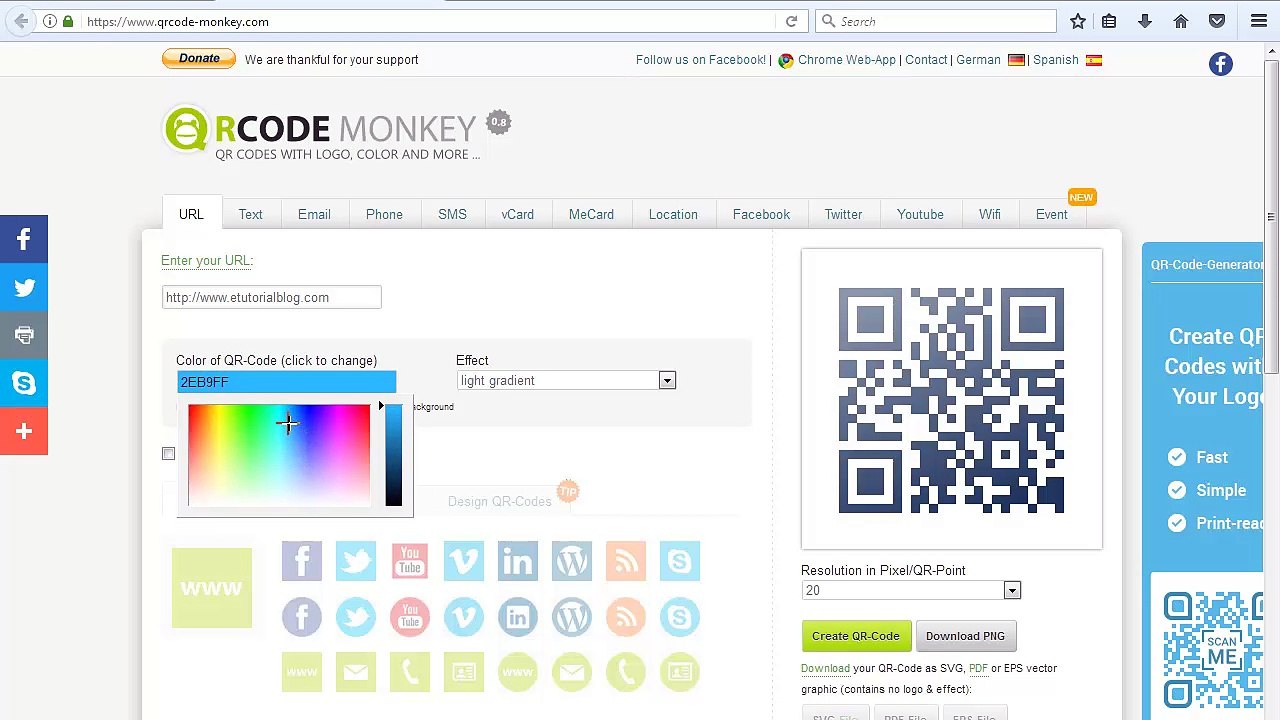
Task: Choose the round WordPress logo icon
Action: (x=571, y=617)
